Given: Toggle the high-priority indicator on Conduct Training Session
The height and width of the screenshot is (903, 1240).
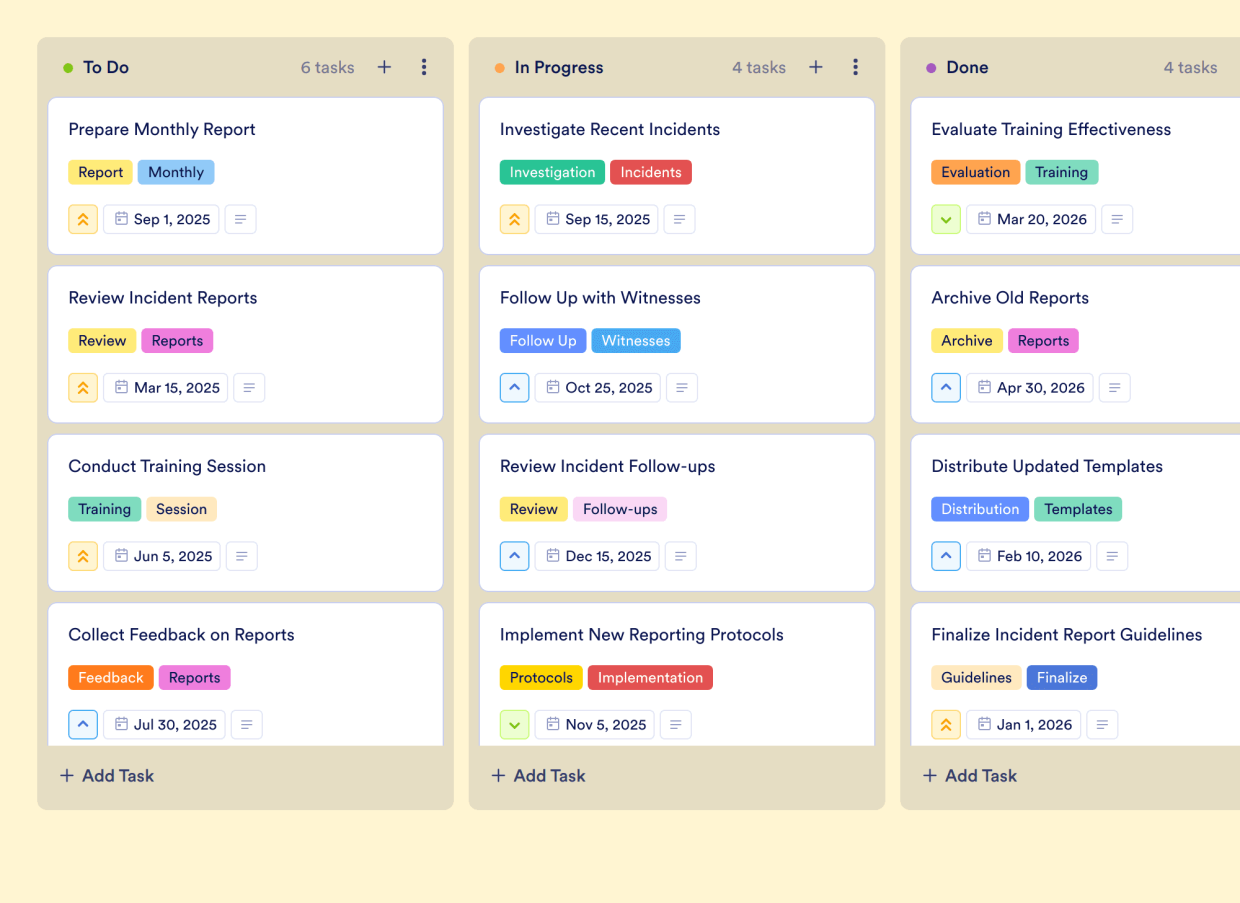Looking at the screenshot, I should tap(83, 556).
